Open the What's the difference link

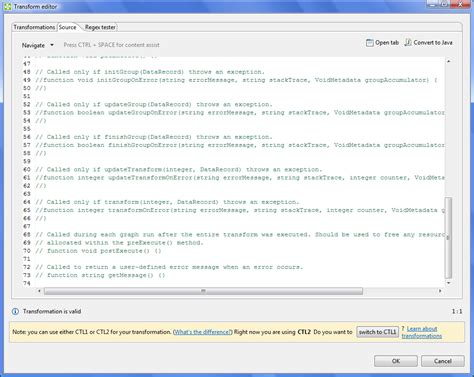tap(202, 332)
